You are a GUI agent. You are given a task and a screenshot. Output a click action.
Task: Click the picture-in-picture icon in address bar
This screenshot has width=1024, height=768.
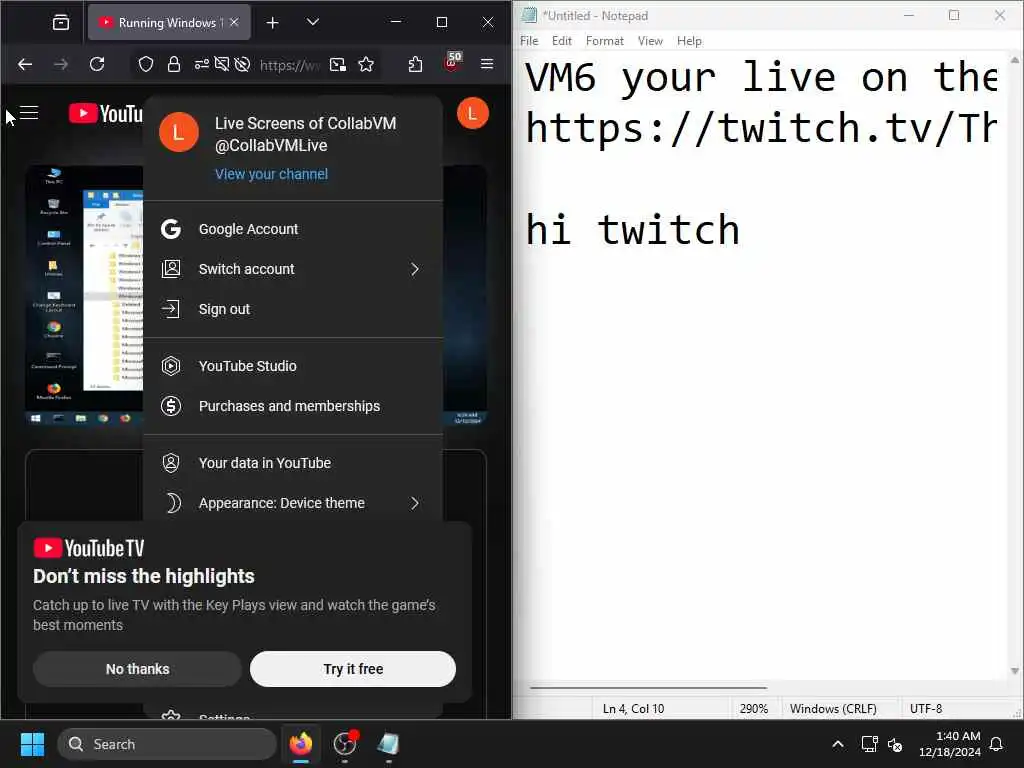338,64
